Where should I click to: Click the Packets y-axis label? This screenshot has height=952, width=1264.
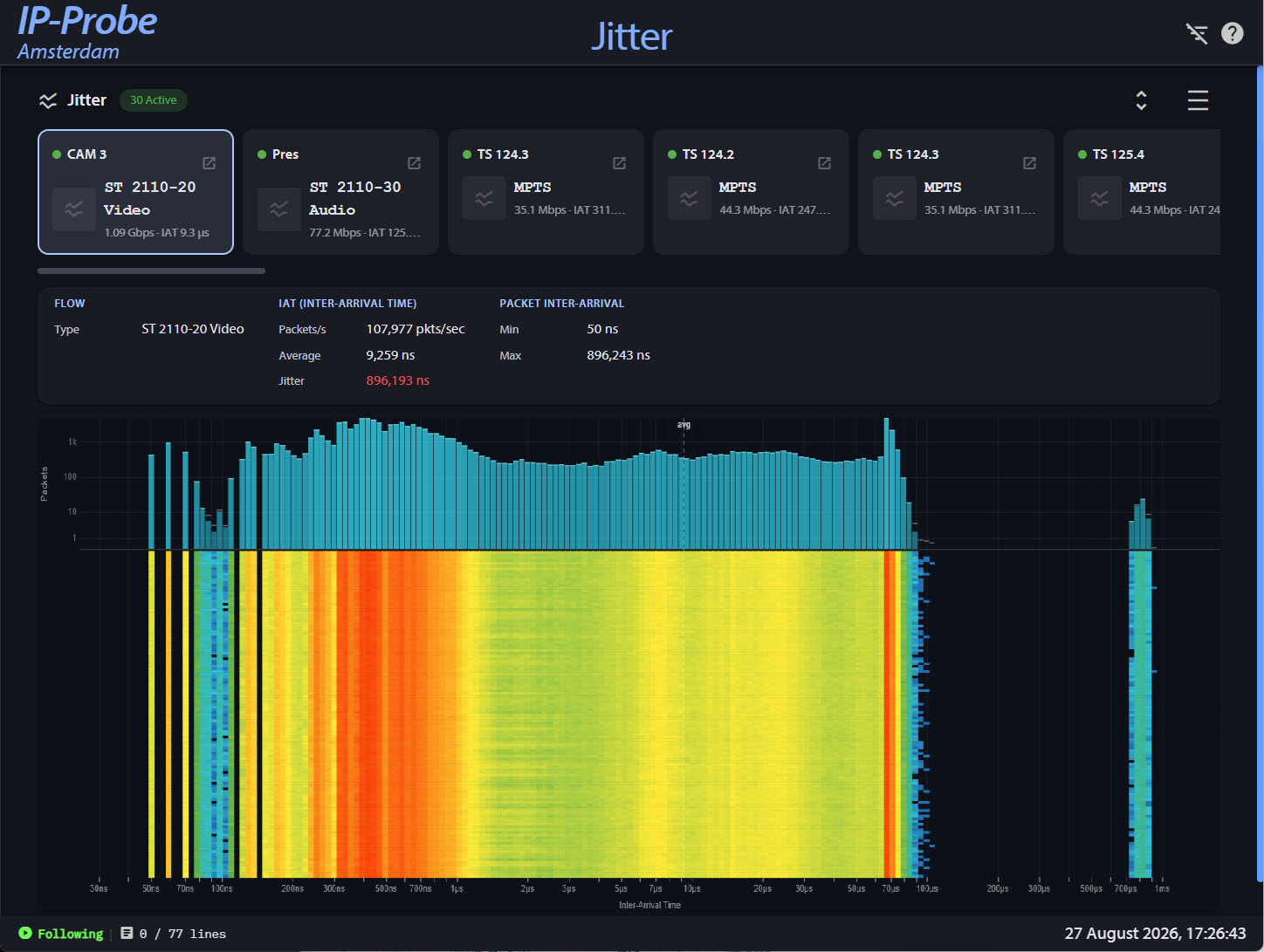coord(45,483)
